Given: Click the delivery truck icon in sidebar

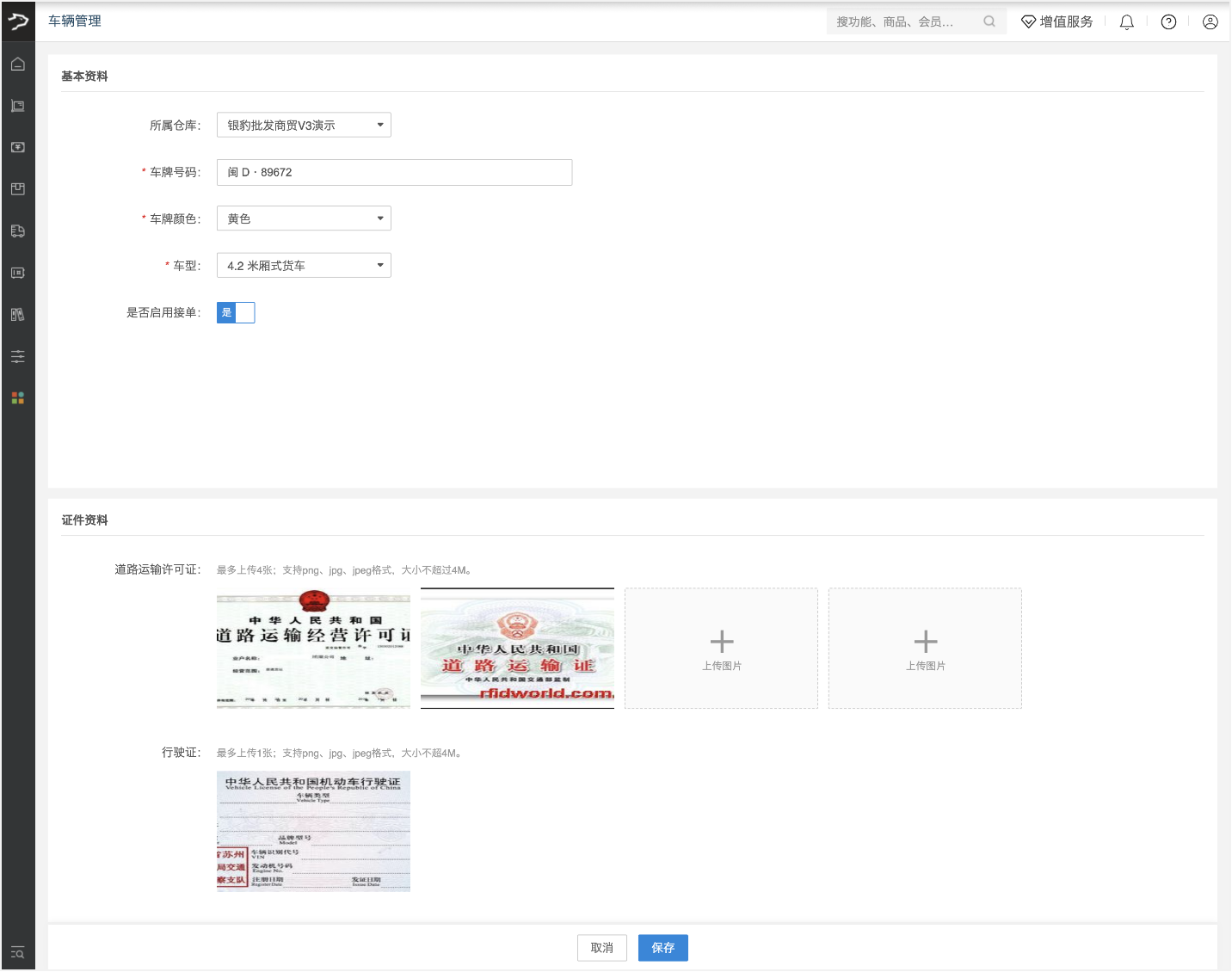Looking at the screenshot, I should point(17,231).
